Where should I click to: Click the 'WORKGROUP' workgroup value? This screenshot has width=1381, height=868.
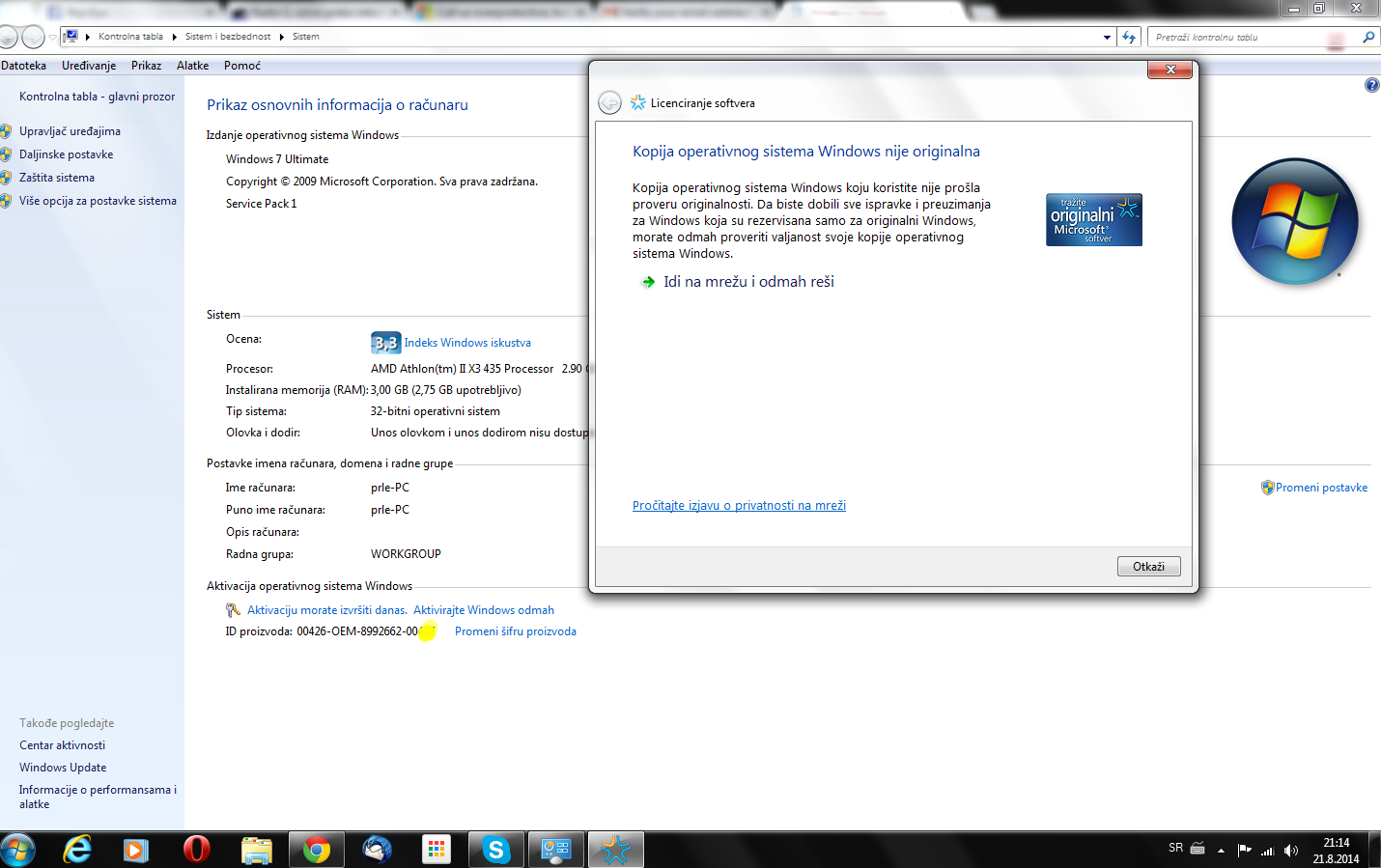click(x=406, y=554)
